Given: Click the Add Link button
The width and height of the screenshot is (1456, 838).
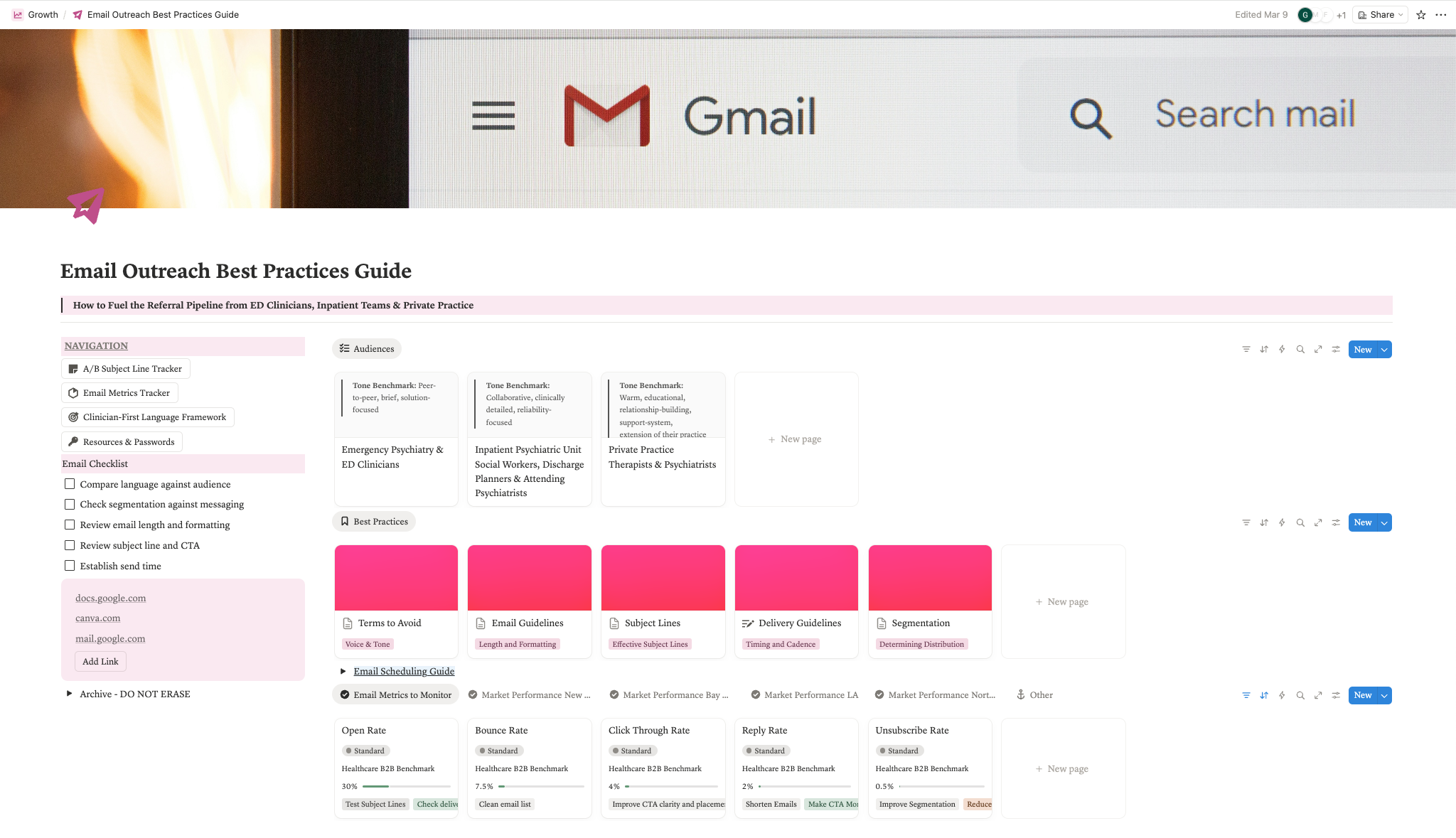Looking at the screenshot, I should click(x=100, y=662).
